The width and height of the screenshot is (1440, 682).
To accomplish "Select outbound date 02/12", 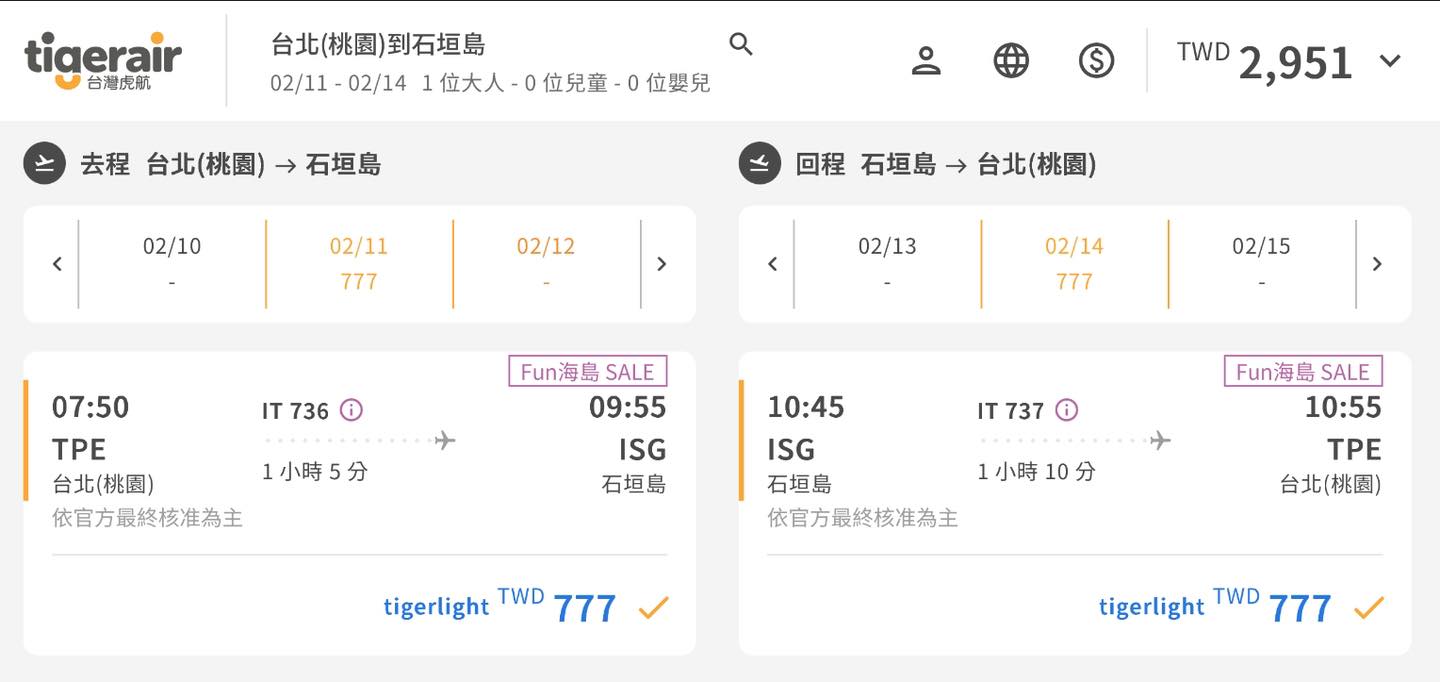I will click(x=546, y=264).
